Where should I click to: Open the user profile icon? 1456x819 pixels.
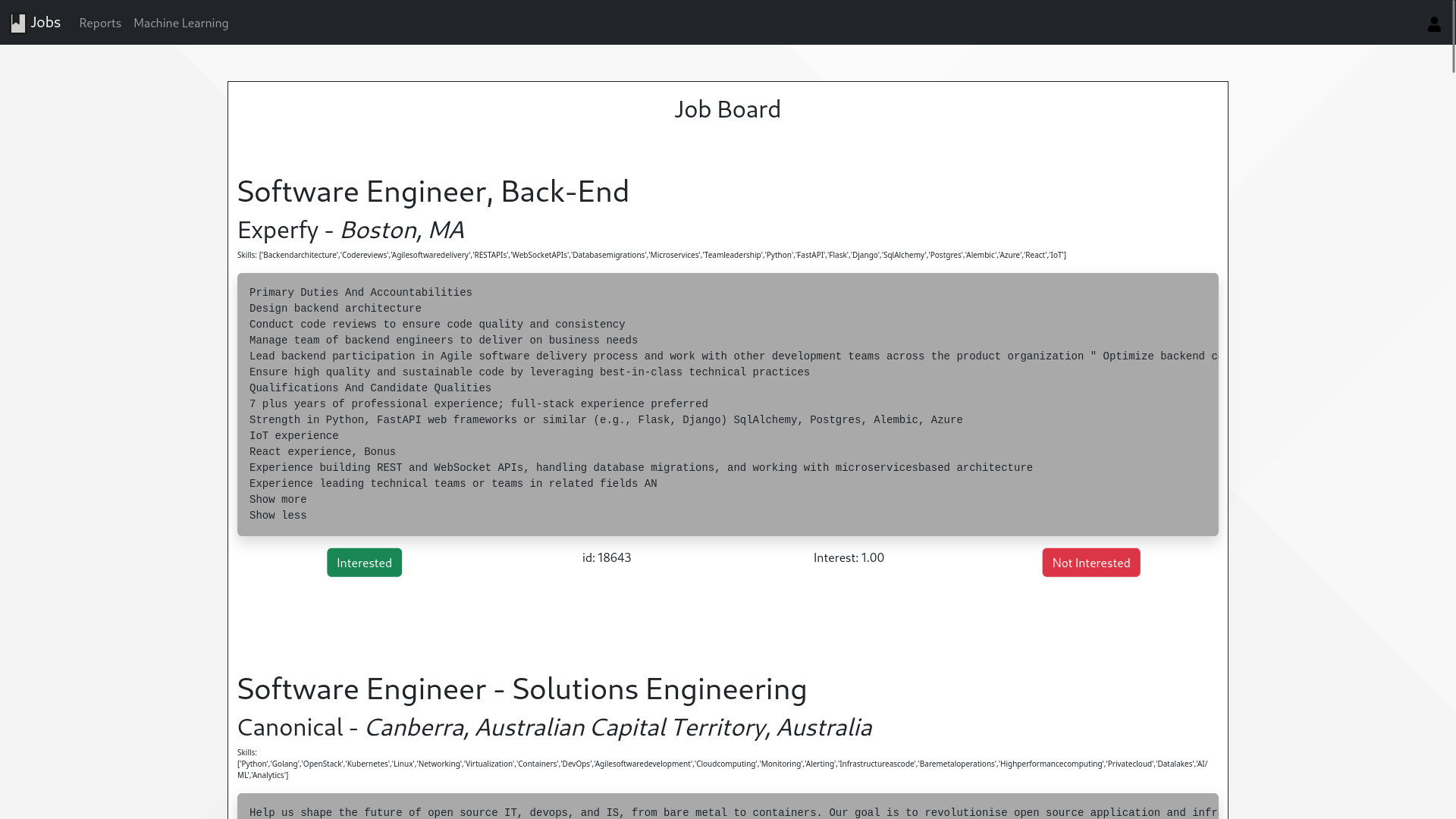pyautogui.click(x=1433, y=24)
